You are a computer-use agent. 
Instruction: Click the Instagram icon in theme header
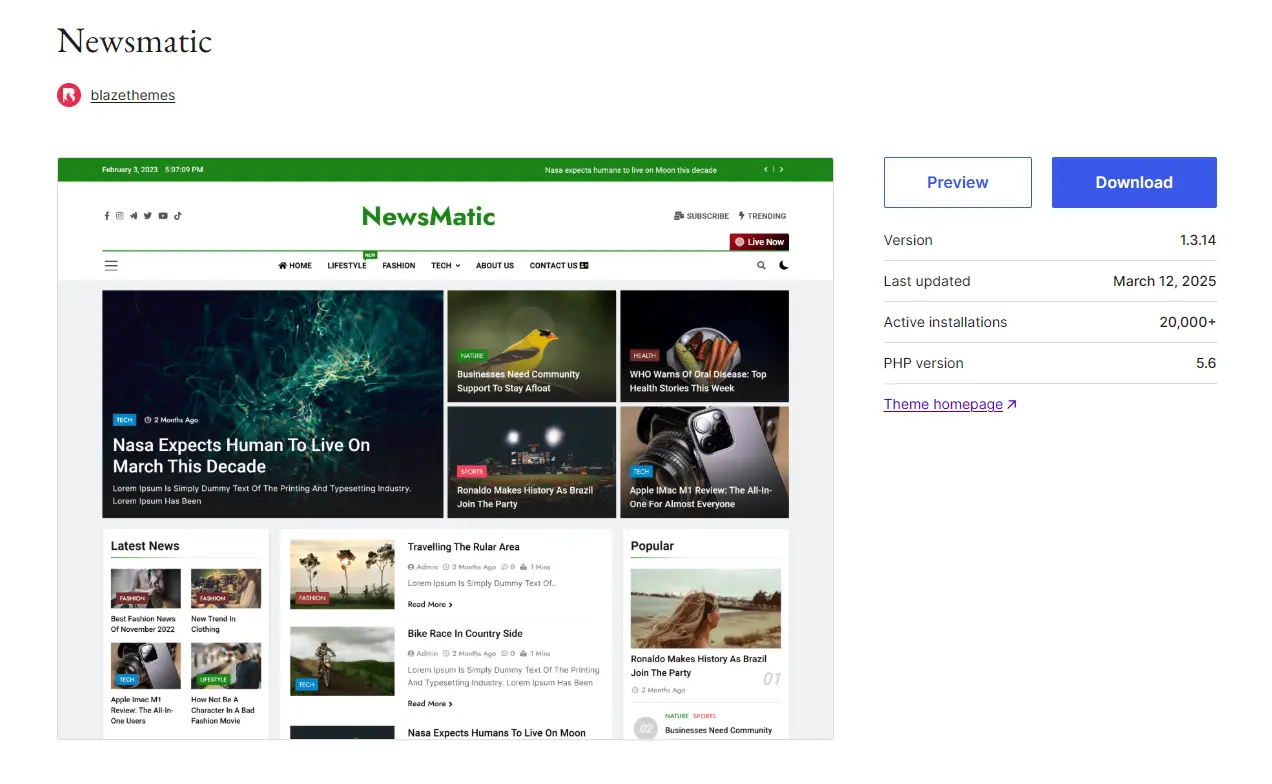(119, 216)
